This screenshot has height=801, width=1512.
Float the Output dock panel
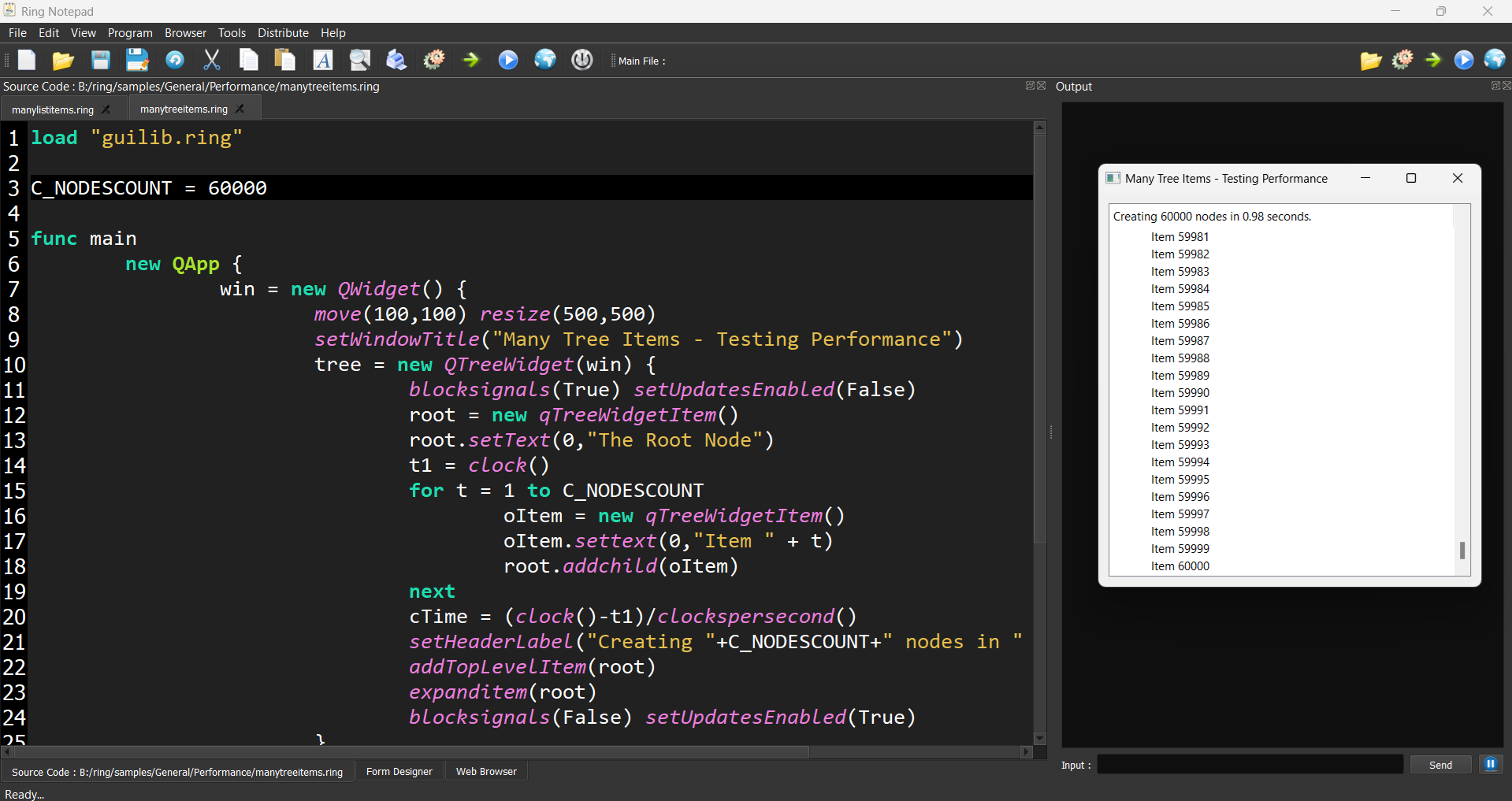(x=1495, y=86)
